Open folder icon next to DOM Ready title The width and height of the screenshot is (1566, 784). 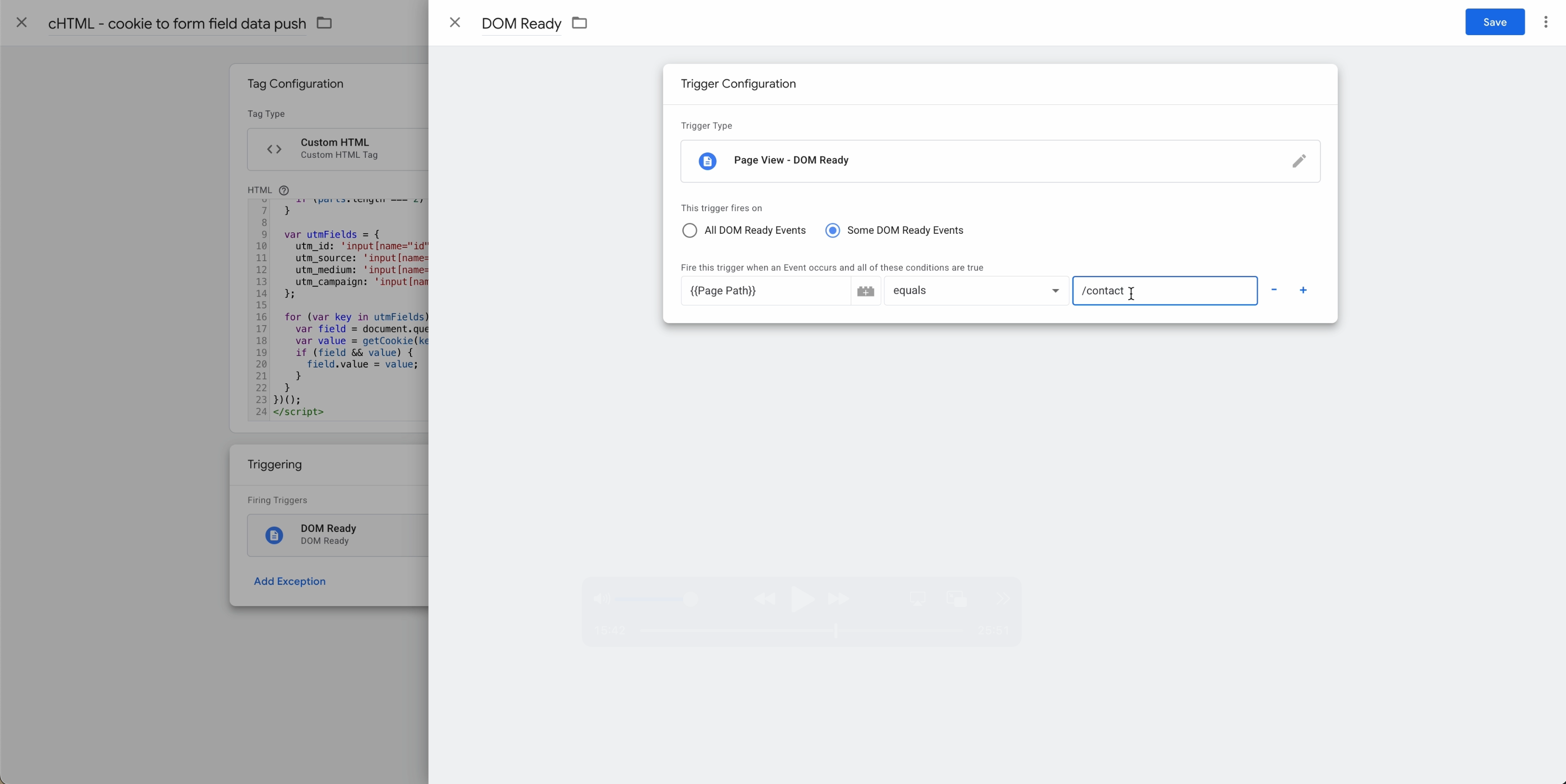coord(579,23)
